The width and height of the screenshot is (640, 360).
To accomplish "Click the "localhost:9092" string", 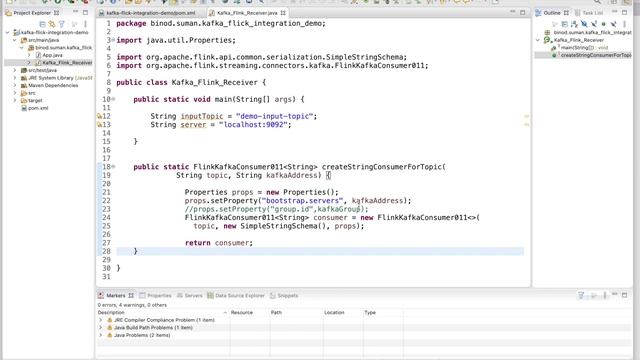I will (x=253, y=124).
